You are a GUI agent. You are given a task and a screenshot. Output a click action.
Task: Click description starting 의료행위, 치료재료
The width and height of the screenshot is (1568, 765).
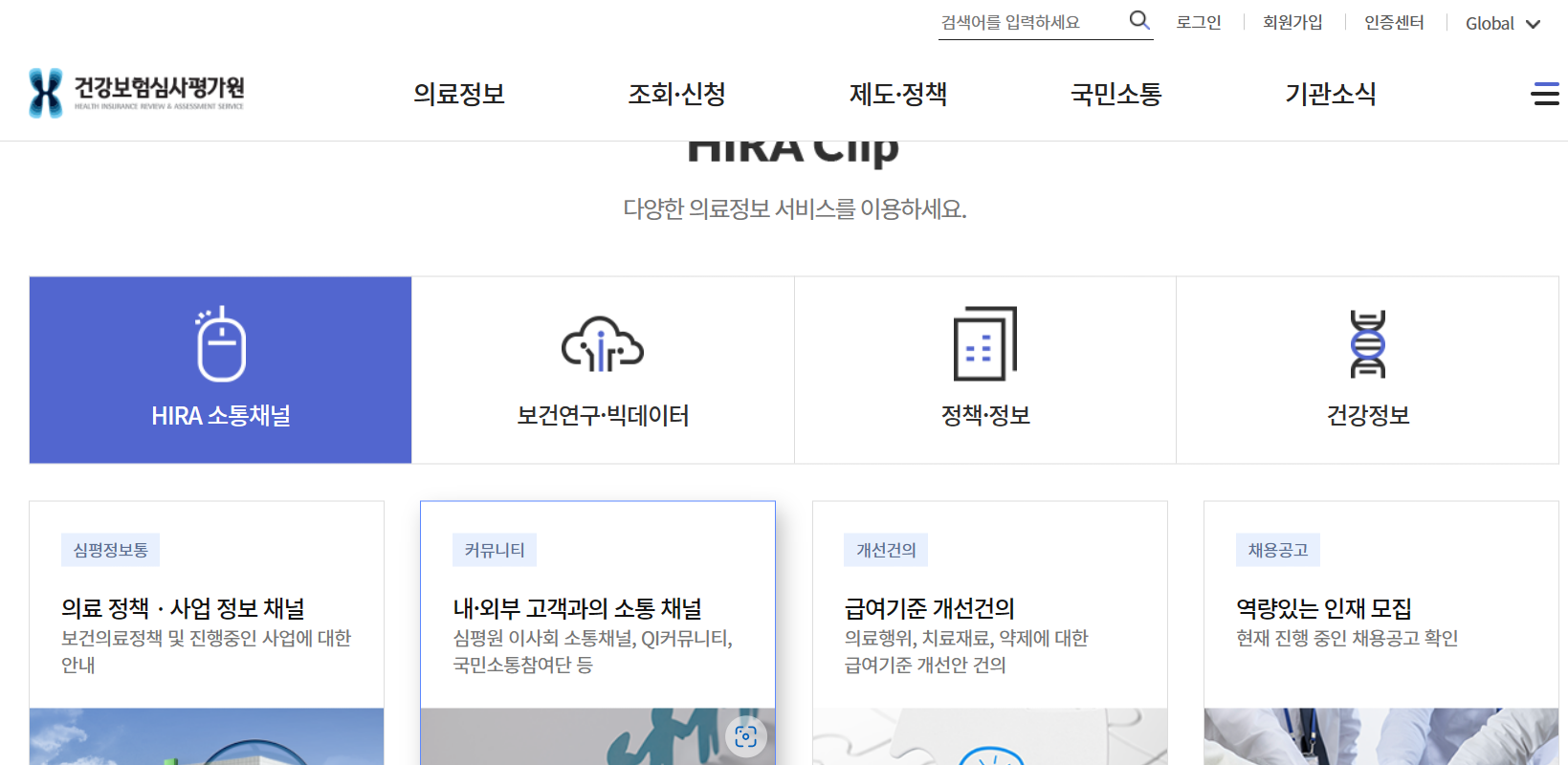[x=966, y=651]
